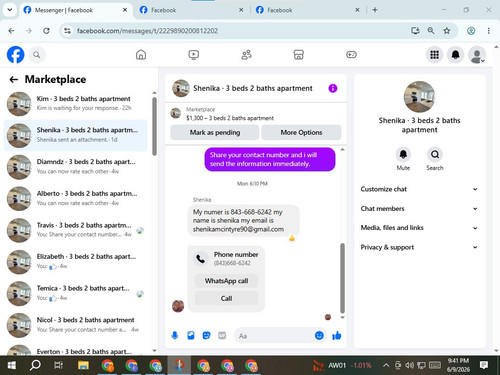Open Kim's 3 beds 2 baths conversation
This screenshot has height=375, width=500.
[76, 103]
